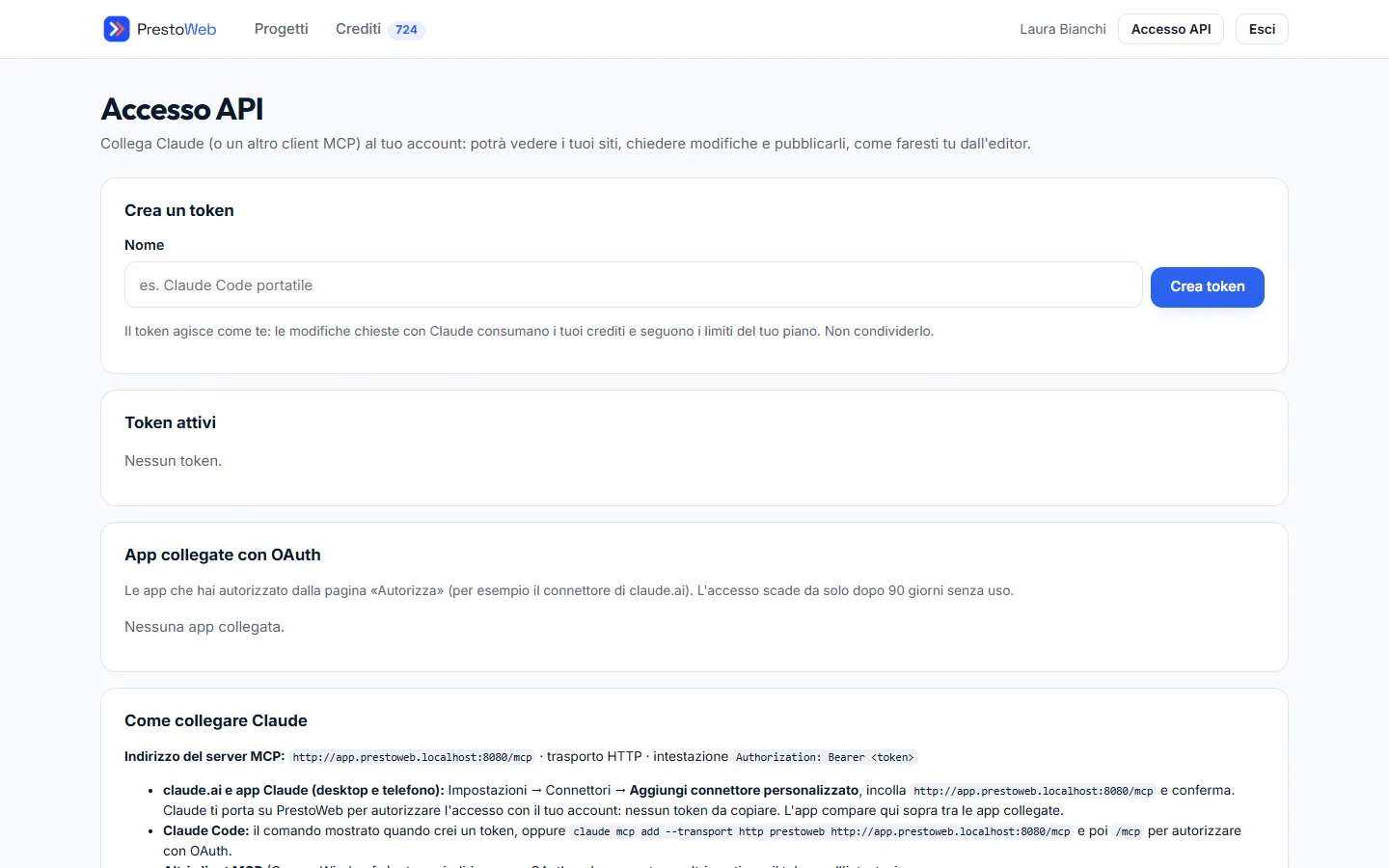Click the Collega Claude intro paragraph
This screenshot has height=868, width=1389.
tap(566, 144)
